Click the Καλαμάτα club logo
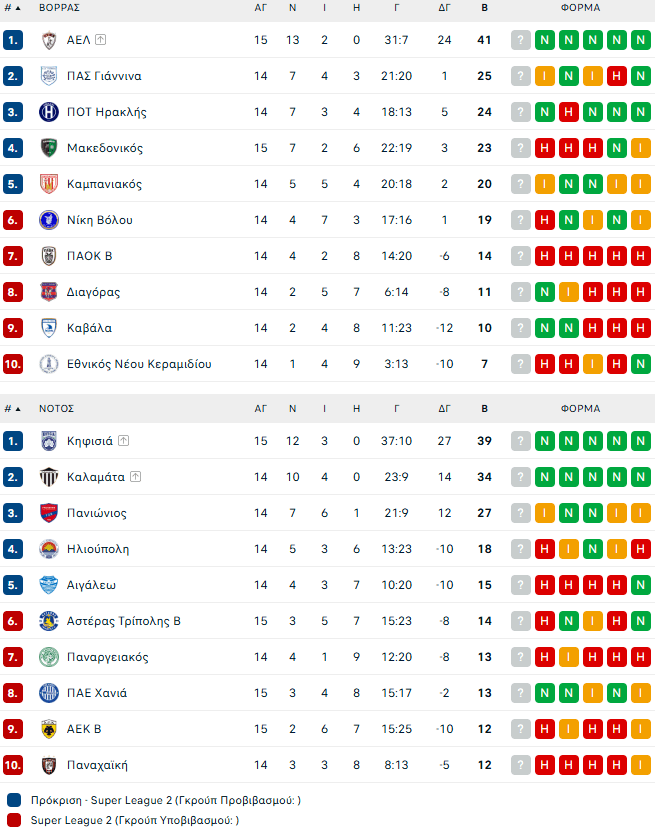This screenshot has width=655, height=838. click(x=48, y=477)
